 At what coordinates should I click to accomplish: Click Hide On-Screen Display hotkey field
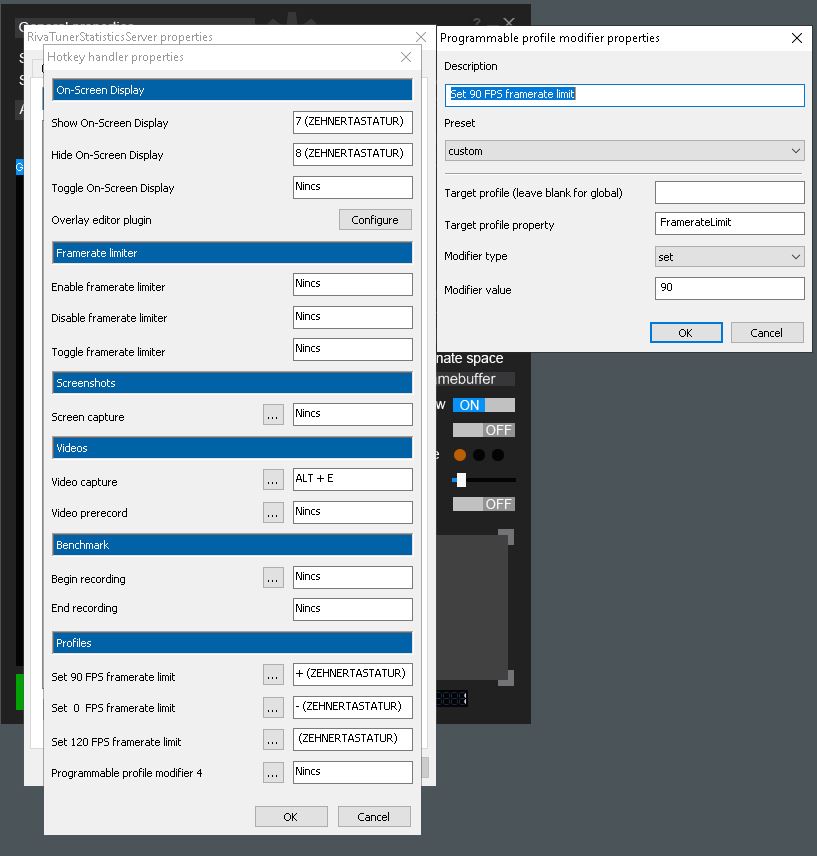click(x=353, y=154)
